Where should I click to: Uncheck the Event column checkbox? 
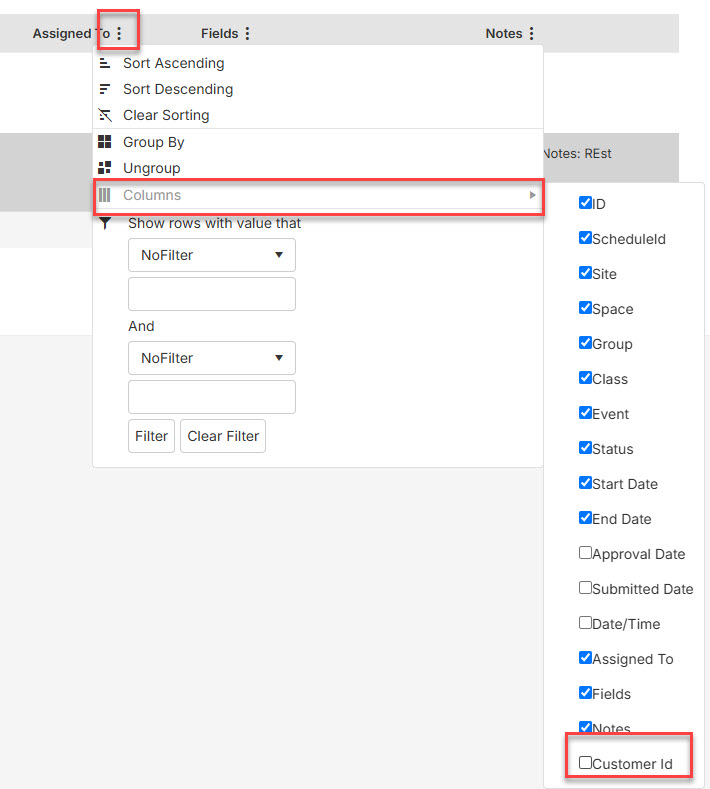[x=585, y=413]
